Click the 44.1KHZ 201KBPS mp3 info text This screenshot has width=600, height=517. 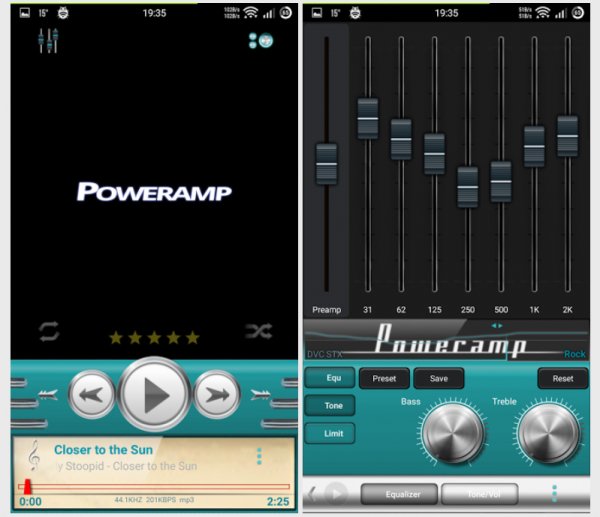[154, 500]
